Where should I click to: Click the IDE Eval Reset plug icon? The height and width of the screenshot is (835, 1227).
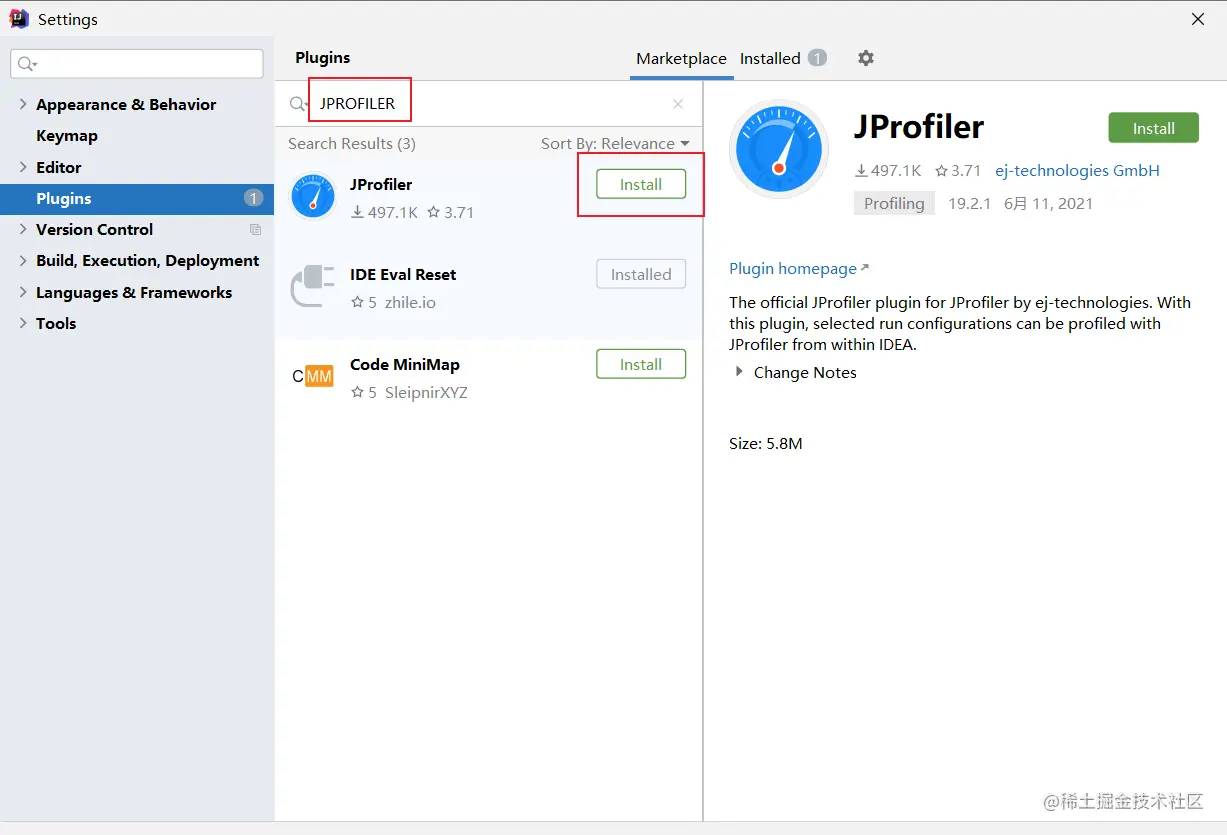point(313,287)
